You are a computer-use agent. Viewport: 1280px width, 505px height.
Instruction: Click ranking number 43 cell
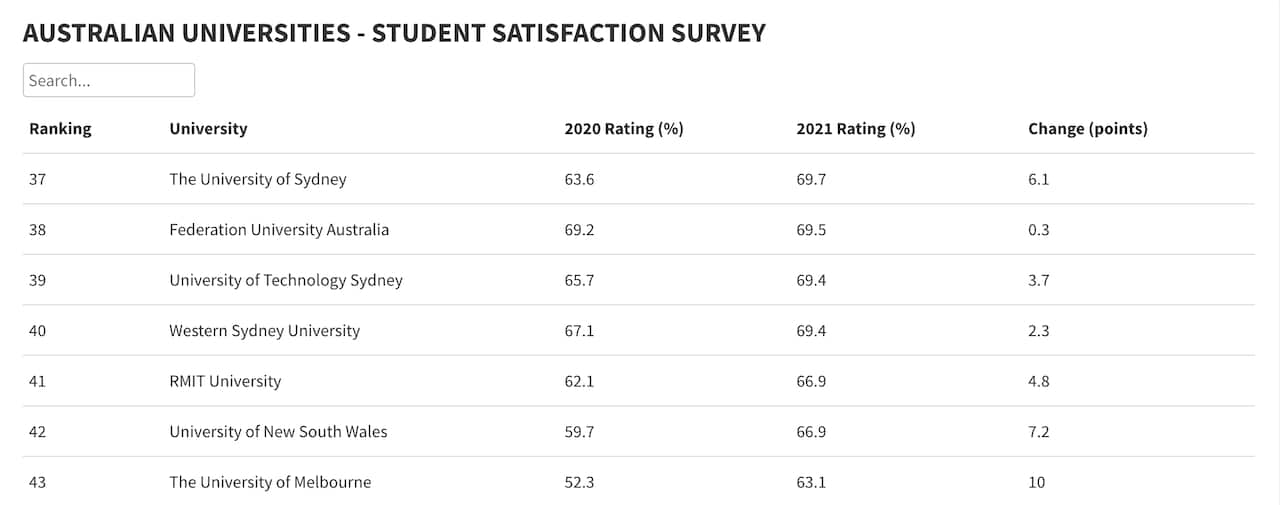point(38,482)
